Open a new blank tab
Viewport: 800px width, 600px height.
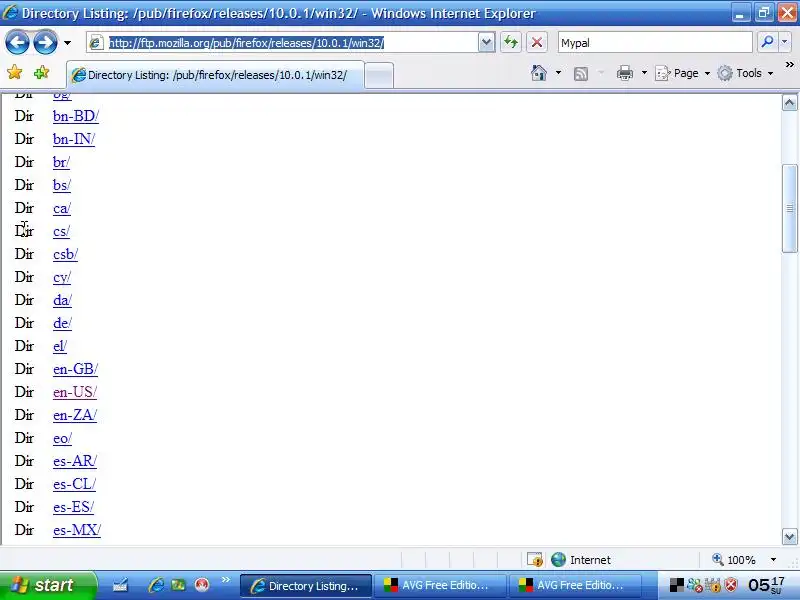pyautogui.click(x=379, y=76)
